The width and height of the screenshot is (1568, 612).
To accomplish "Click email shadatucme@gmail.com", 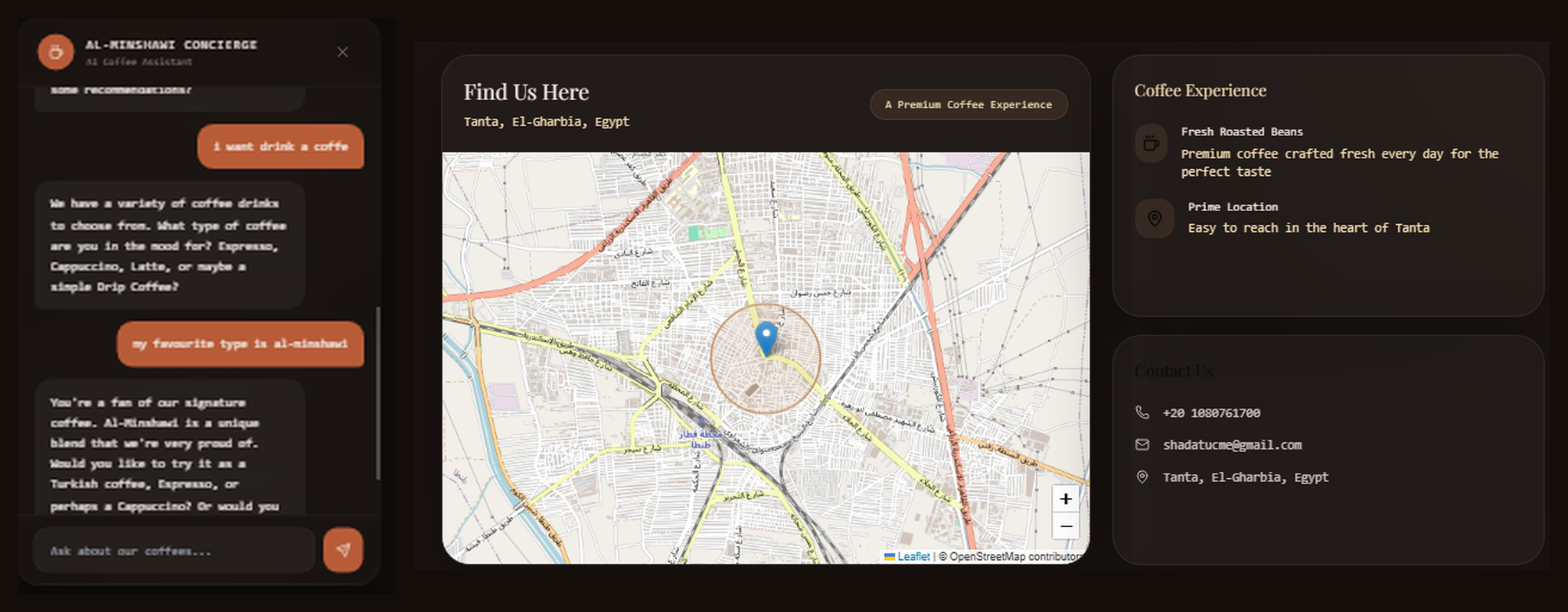I will (x=1233, y=445).
